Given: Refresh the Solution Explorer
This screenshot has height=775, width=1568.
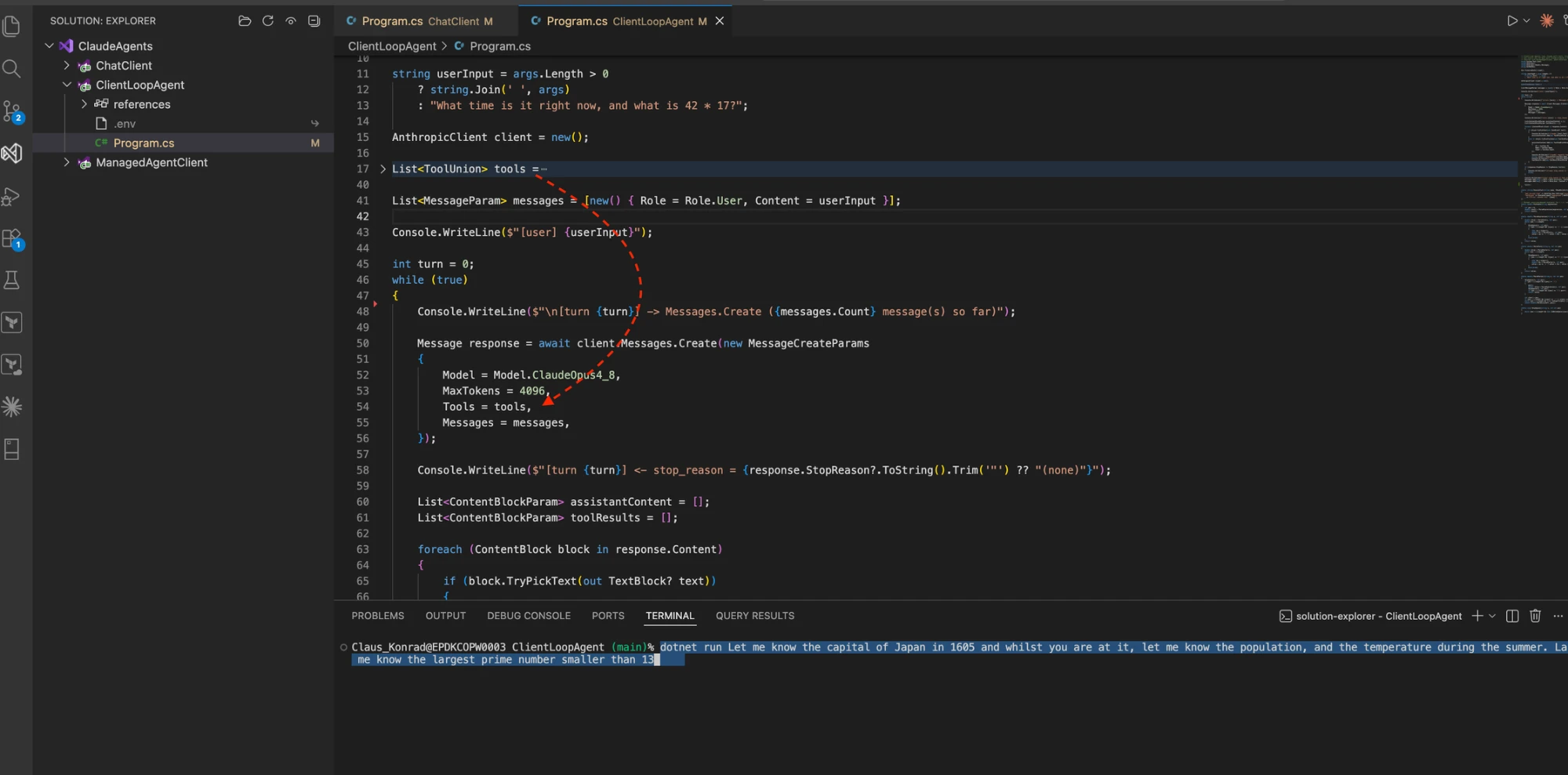Looking at the screenshot, I should (x=267, y=21).
